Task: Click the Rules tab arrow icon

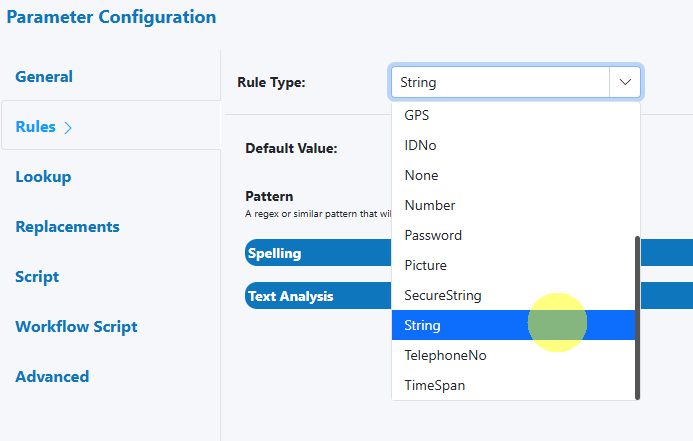Action: click(x=68, y=128)
